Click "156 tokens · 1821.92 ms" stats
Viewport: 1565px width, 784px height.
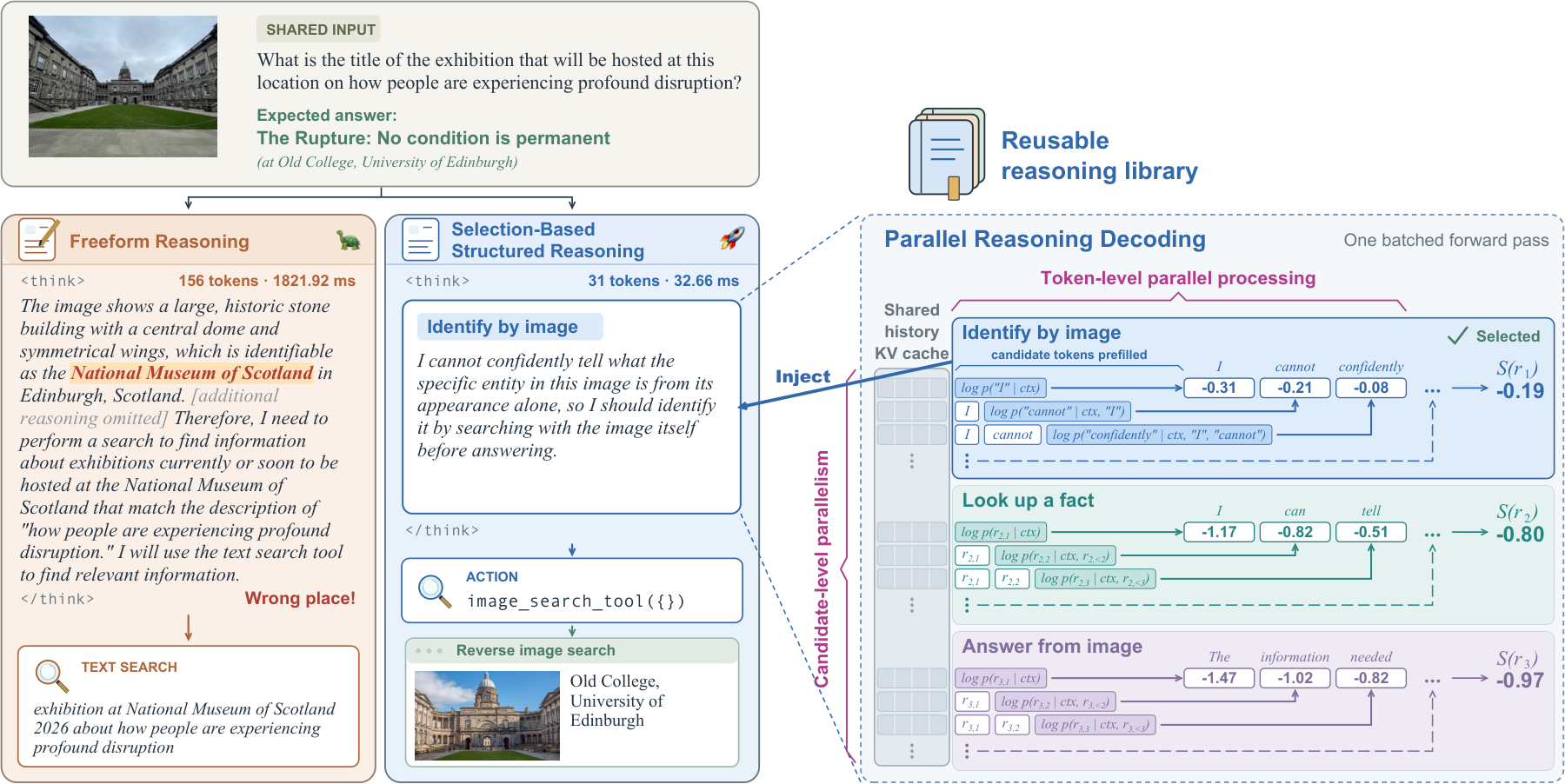(267, 281)
